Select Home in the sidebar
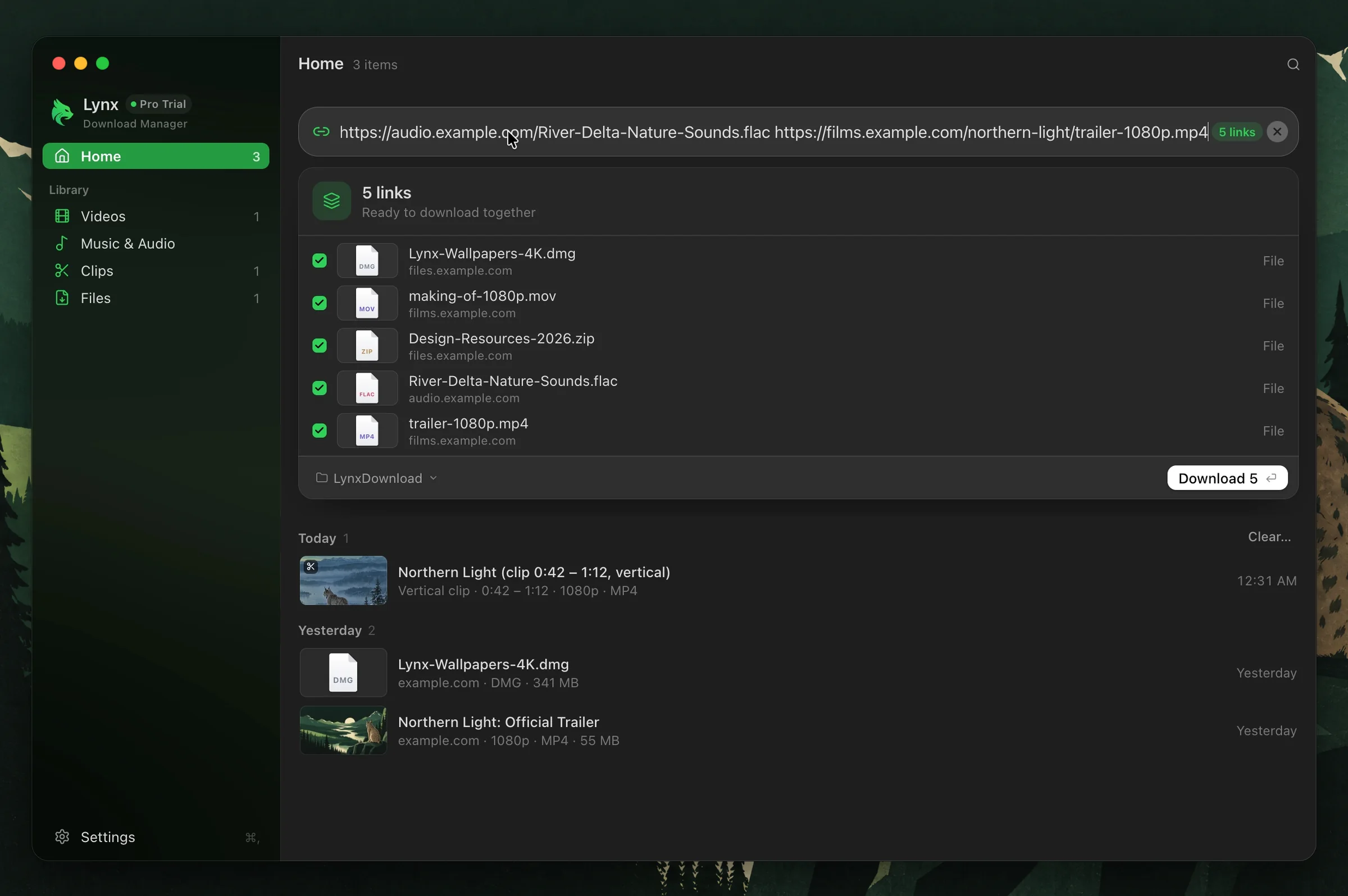1348x896 pixels. click(156, 156)
